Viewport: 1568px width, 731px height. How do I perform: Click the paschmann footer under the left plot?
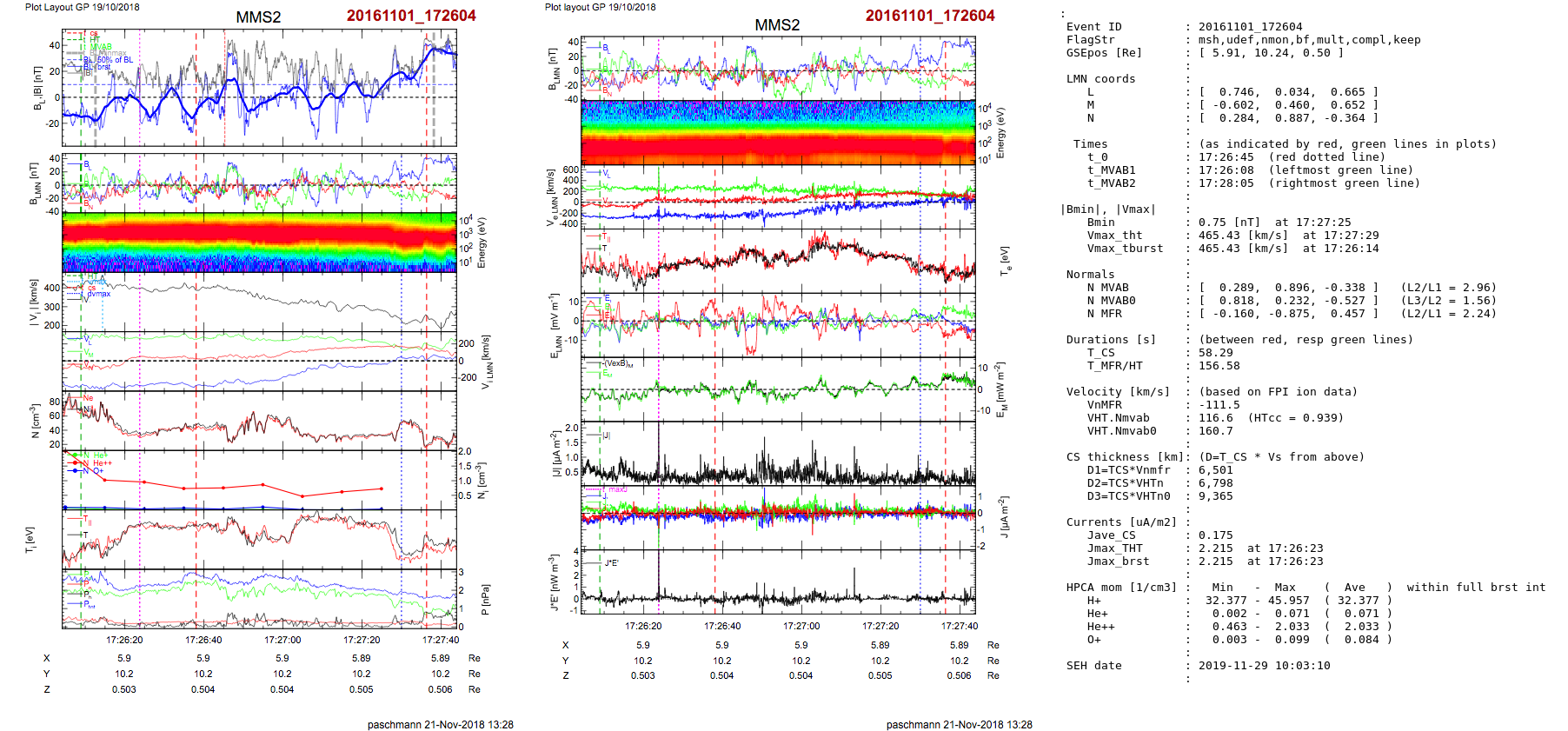(440, 724)
